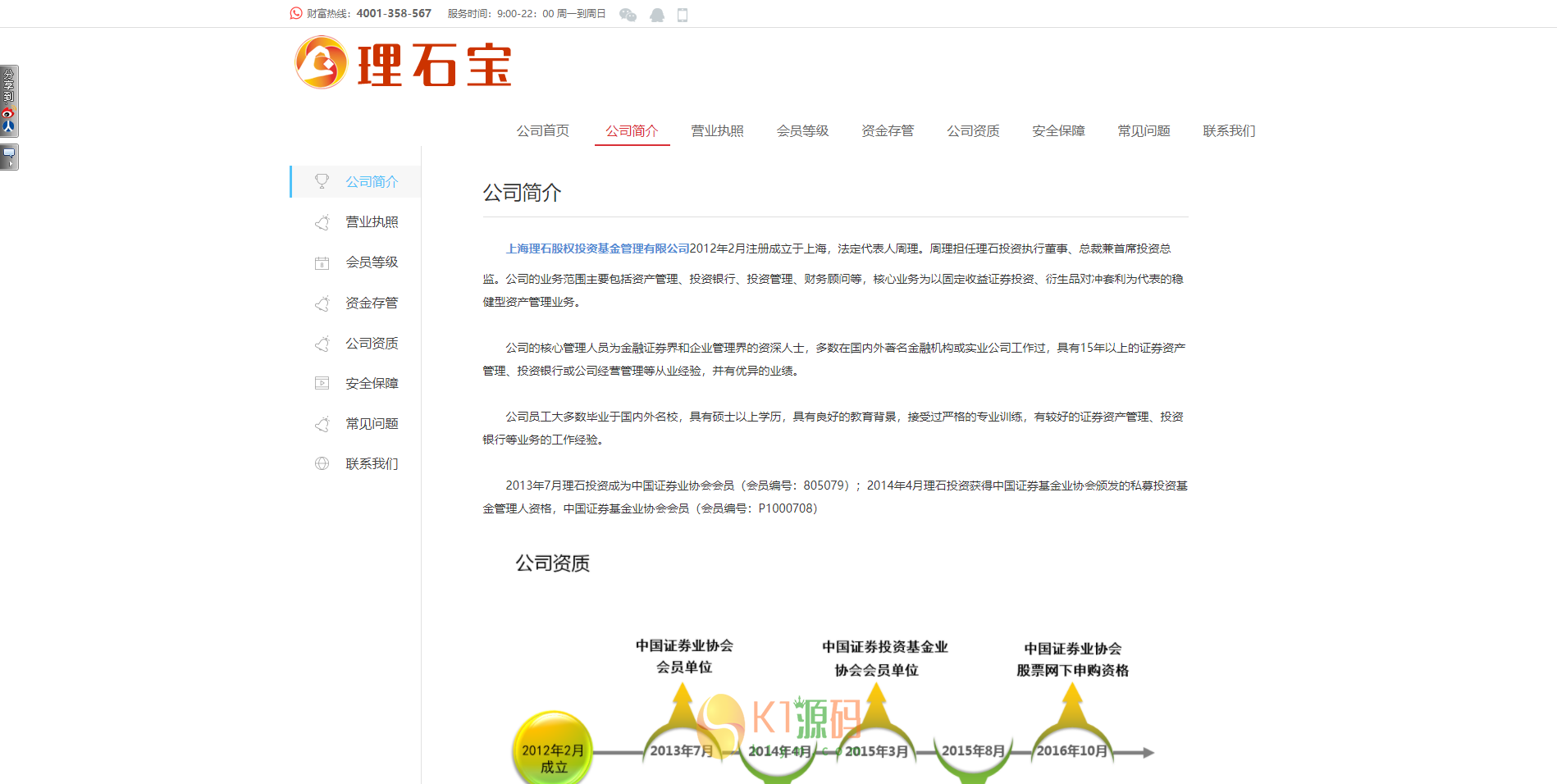Open the mobile phone icon in top bar
This screenshot has width=1557, height=784.
[x=683, y=15]
